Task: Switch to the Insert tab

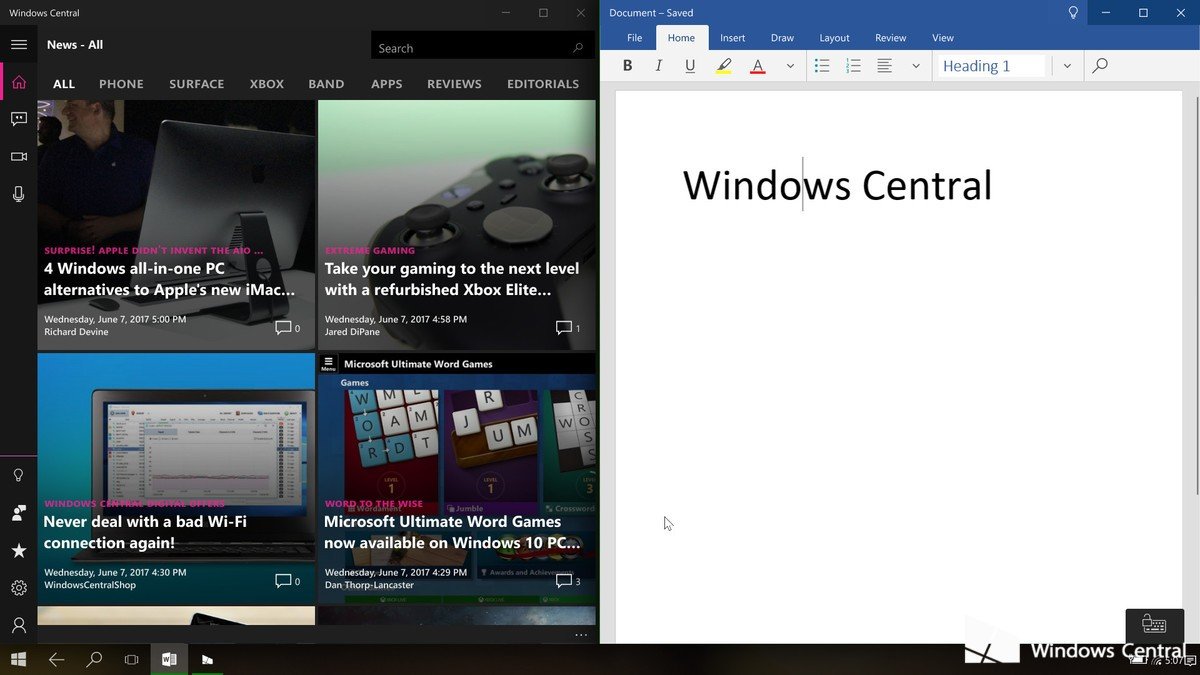Action: 733,38
